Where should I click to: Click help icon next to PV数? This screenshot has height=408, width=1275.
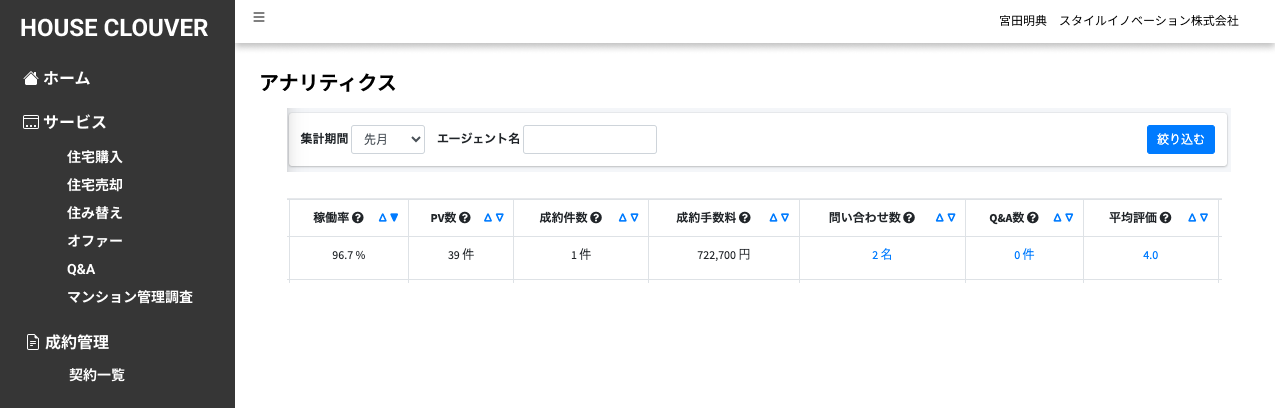[465, 218]
